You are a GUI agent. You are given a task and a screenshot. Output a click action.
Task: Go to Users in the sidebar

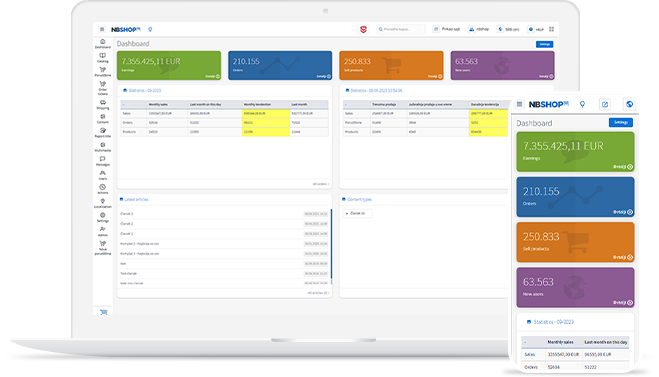pyautogui.click(x=103, y=175)
